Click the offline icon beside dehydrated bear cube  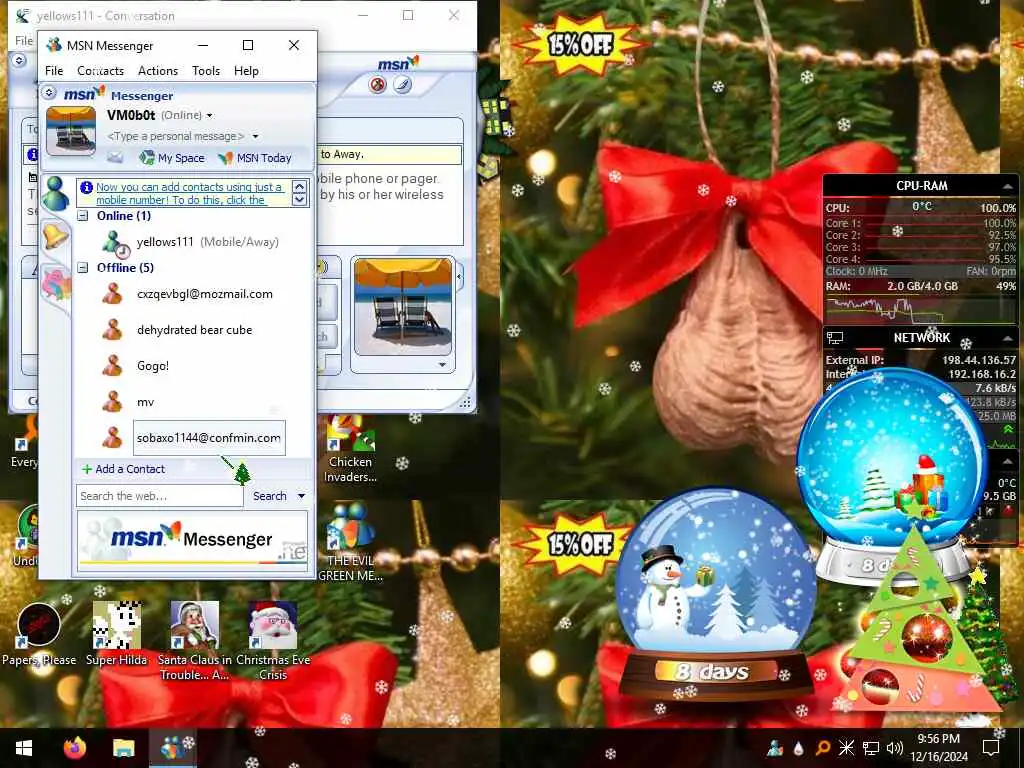click(112, 330)
